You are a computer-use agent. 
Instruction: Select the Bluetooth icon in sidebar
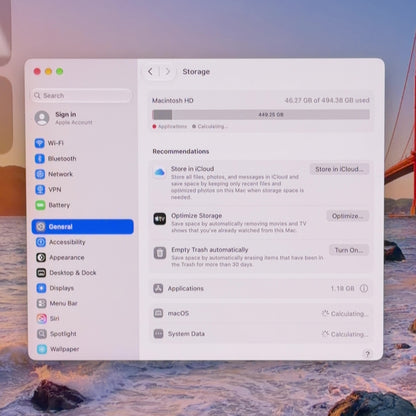click(40, 158)
